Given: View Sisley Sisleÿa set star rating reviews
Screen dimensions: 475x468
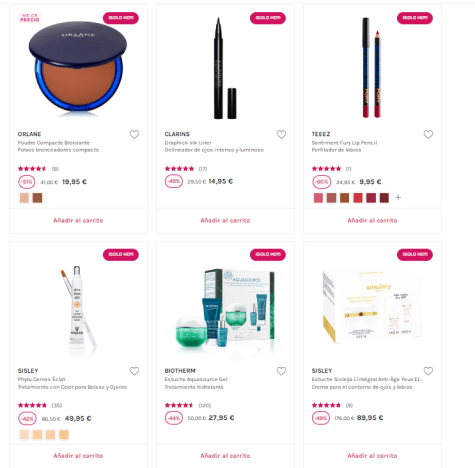Looking at the screenshot, I should (x=332, y=405).
